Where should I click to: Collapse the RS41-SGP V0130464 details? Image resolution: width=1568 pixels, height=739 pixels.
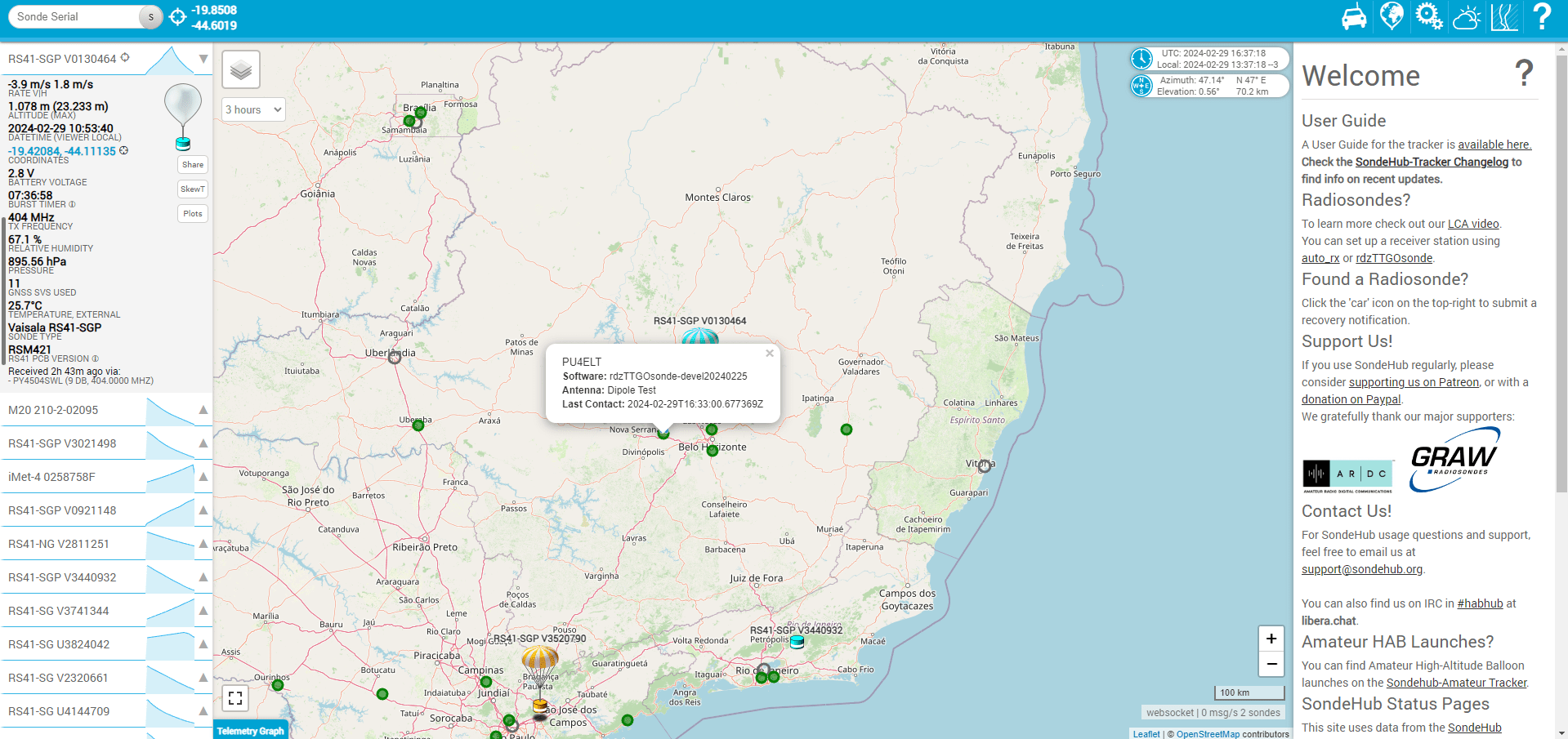pyautogui.click(x=203, y=59)
